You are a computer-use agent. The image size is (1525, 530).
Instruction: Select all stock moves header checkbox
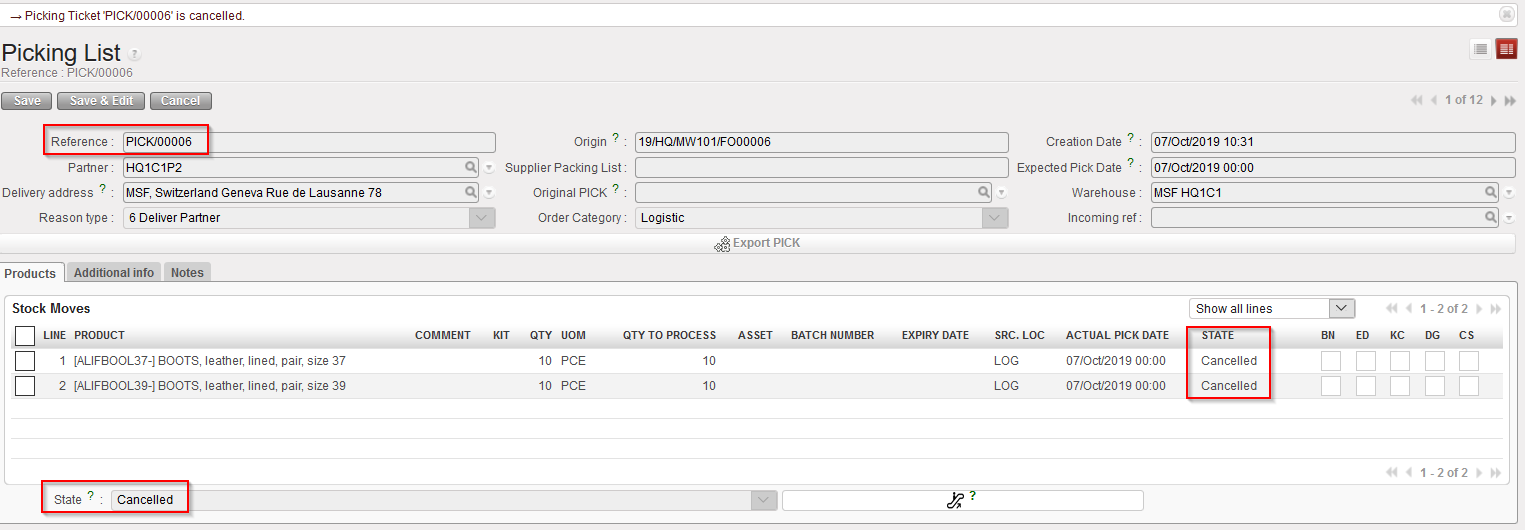click(25, 336)
